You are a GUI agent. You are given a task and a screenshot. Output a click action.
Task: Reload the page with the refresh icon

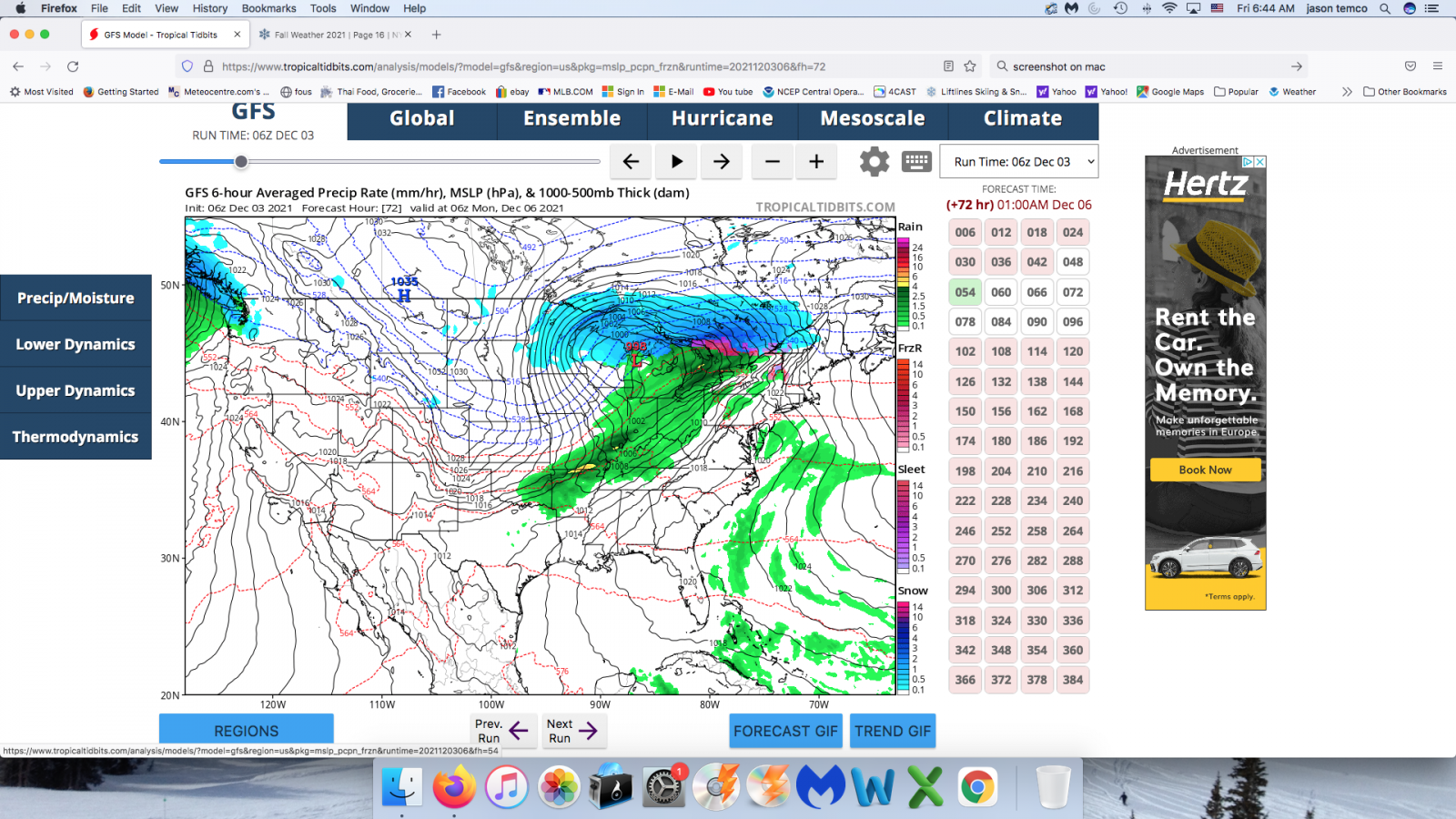pos(72,66)
